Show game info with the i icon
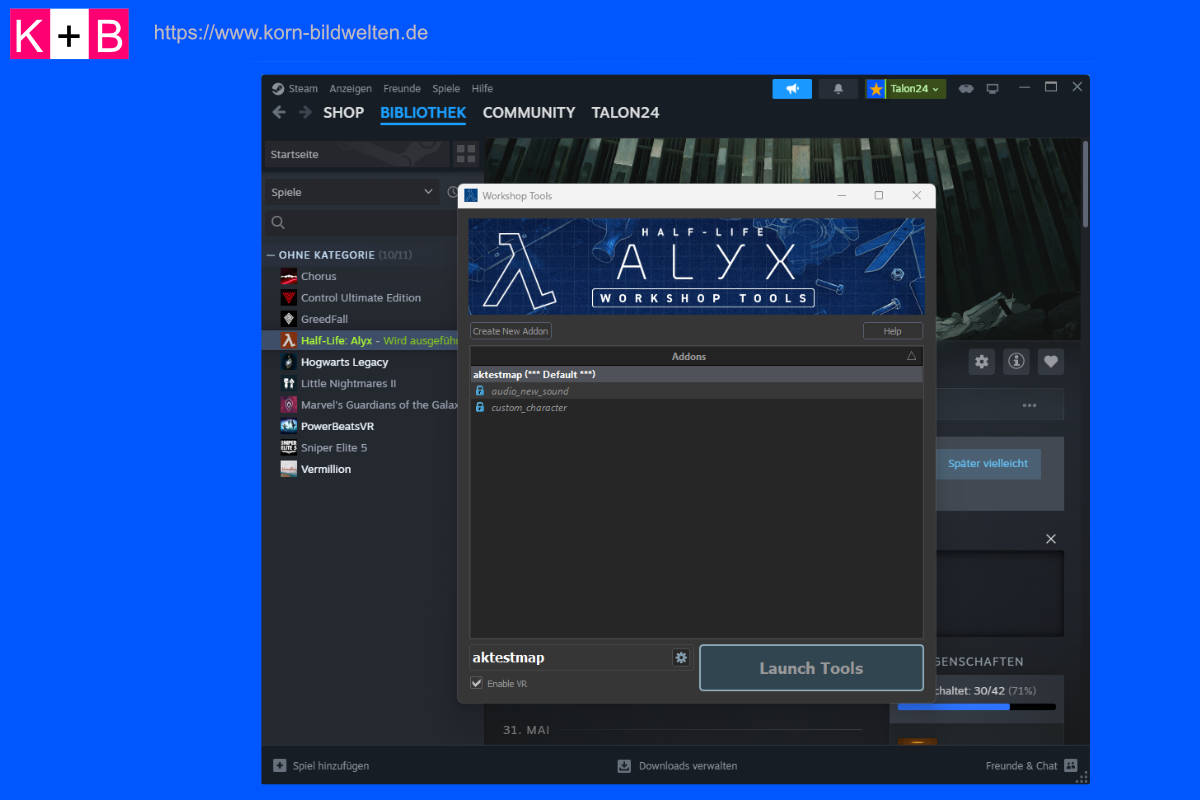 [1016, 361]
